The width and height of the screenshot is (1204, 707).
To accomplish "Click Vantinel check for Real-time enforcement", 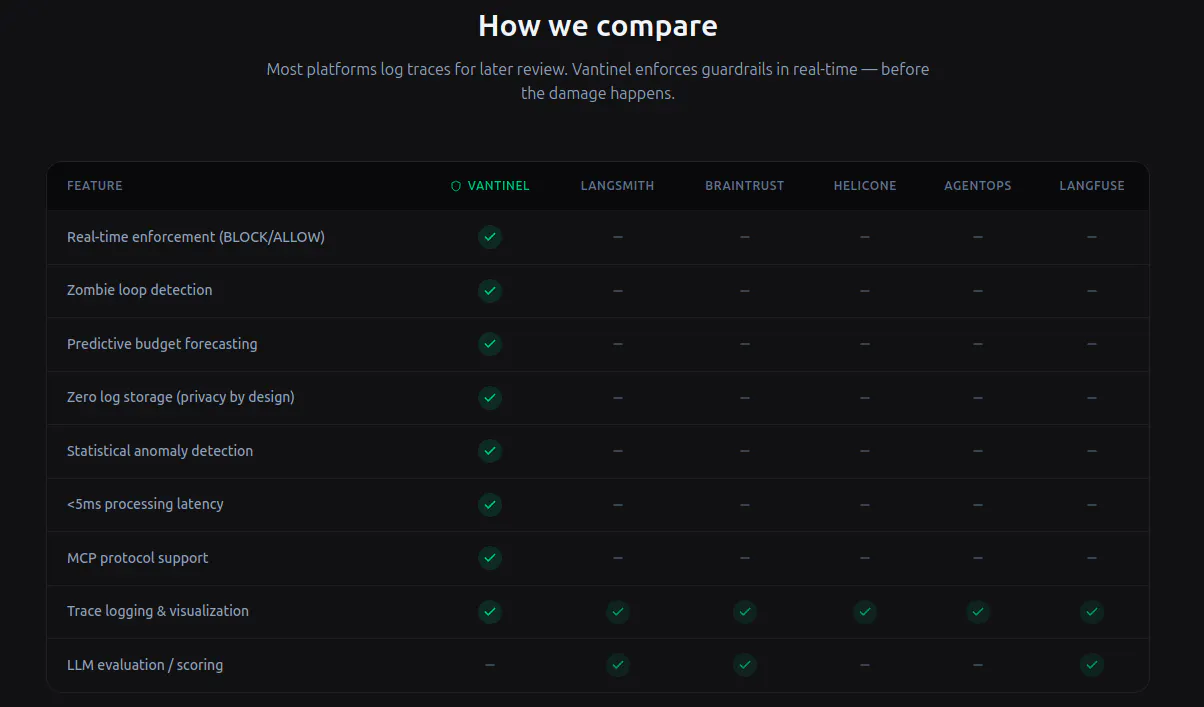I will (x=490, y=237).
